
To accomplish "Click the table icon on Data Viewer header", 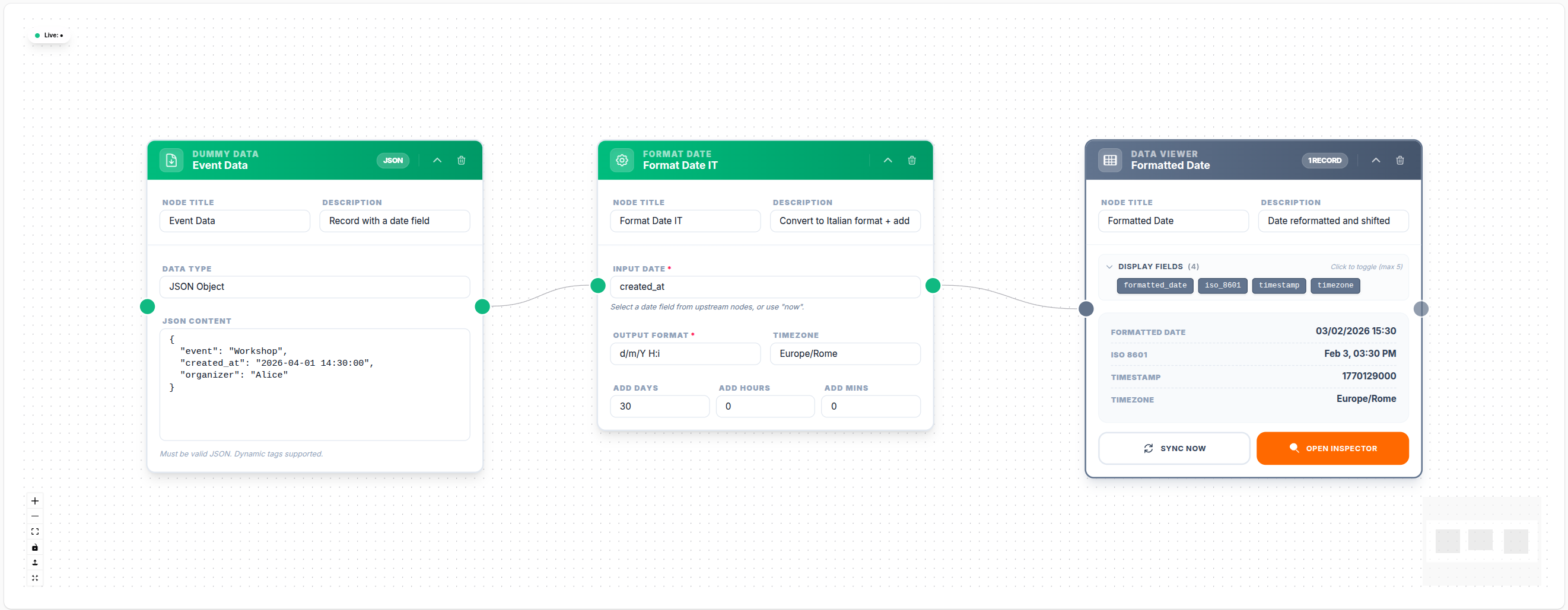I will click(1109, 160).
